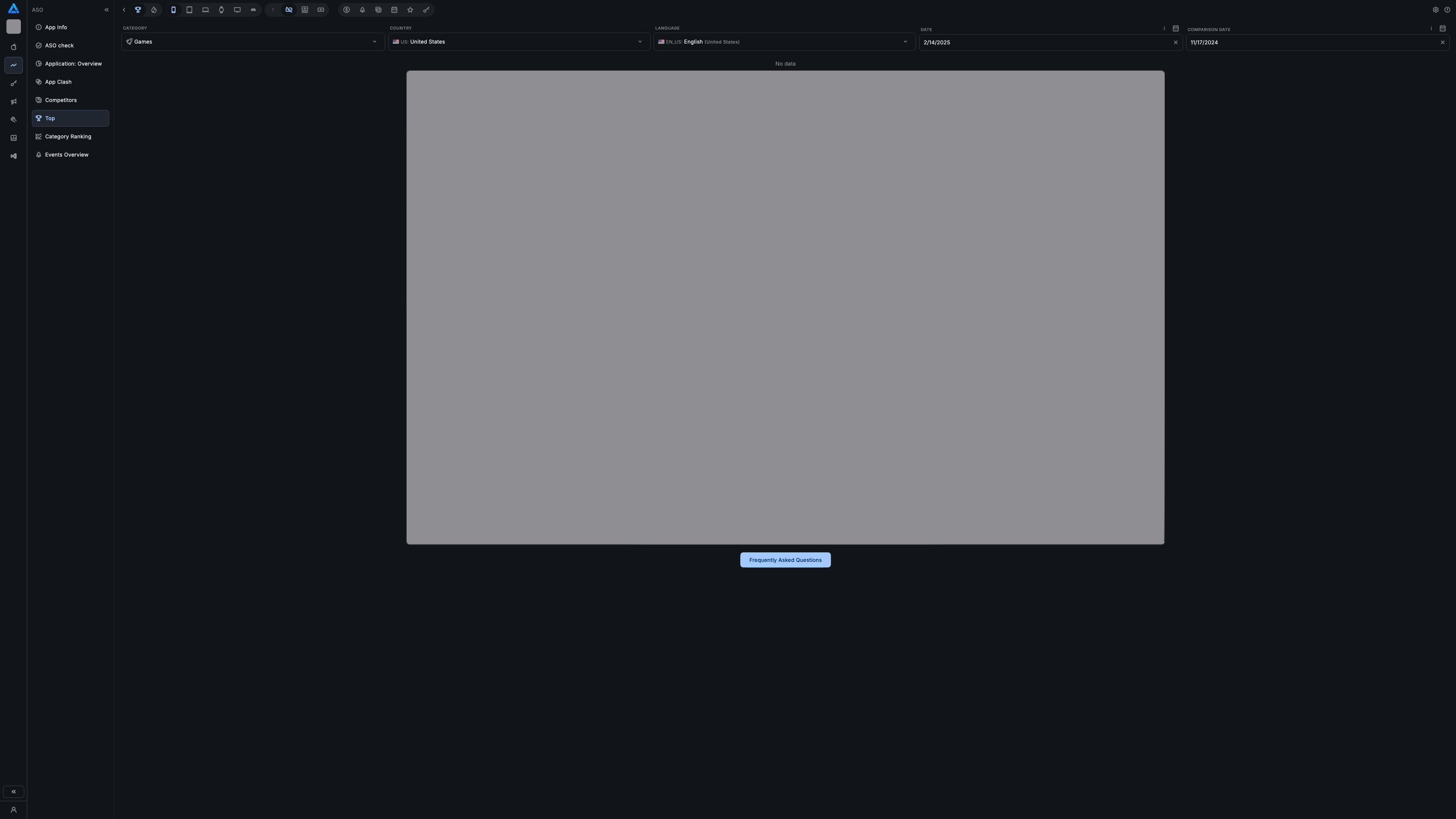Open the English language dropdown

(x=783, y=41)
